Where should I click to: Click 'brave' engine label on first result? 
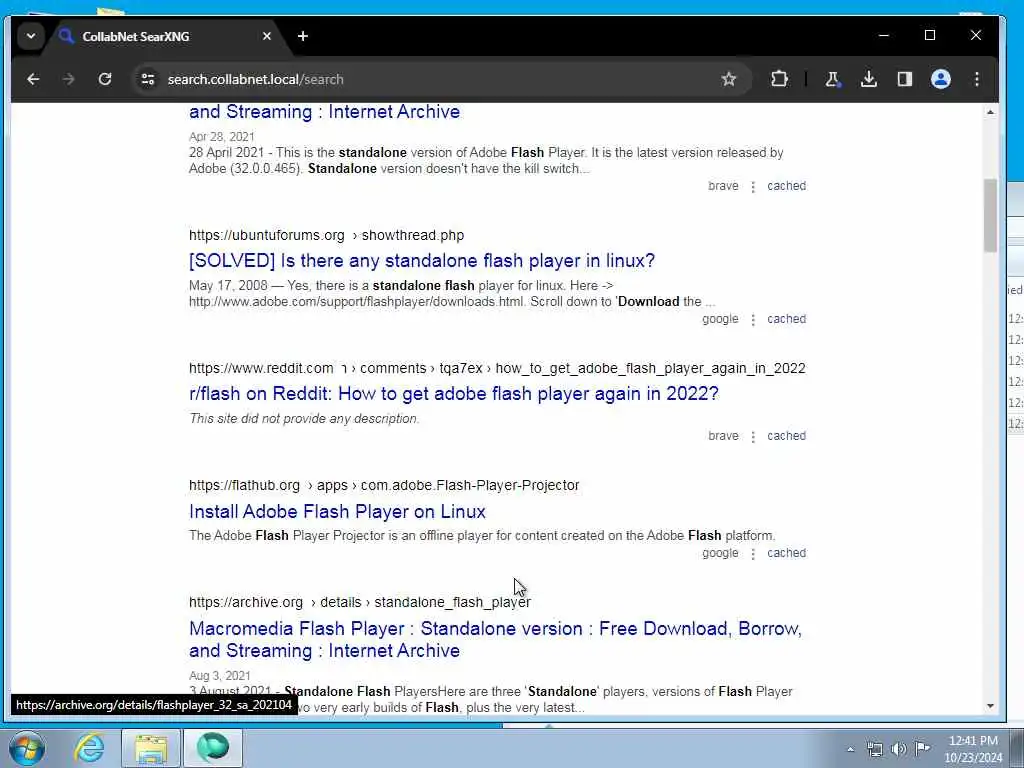coord(723,185)
